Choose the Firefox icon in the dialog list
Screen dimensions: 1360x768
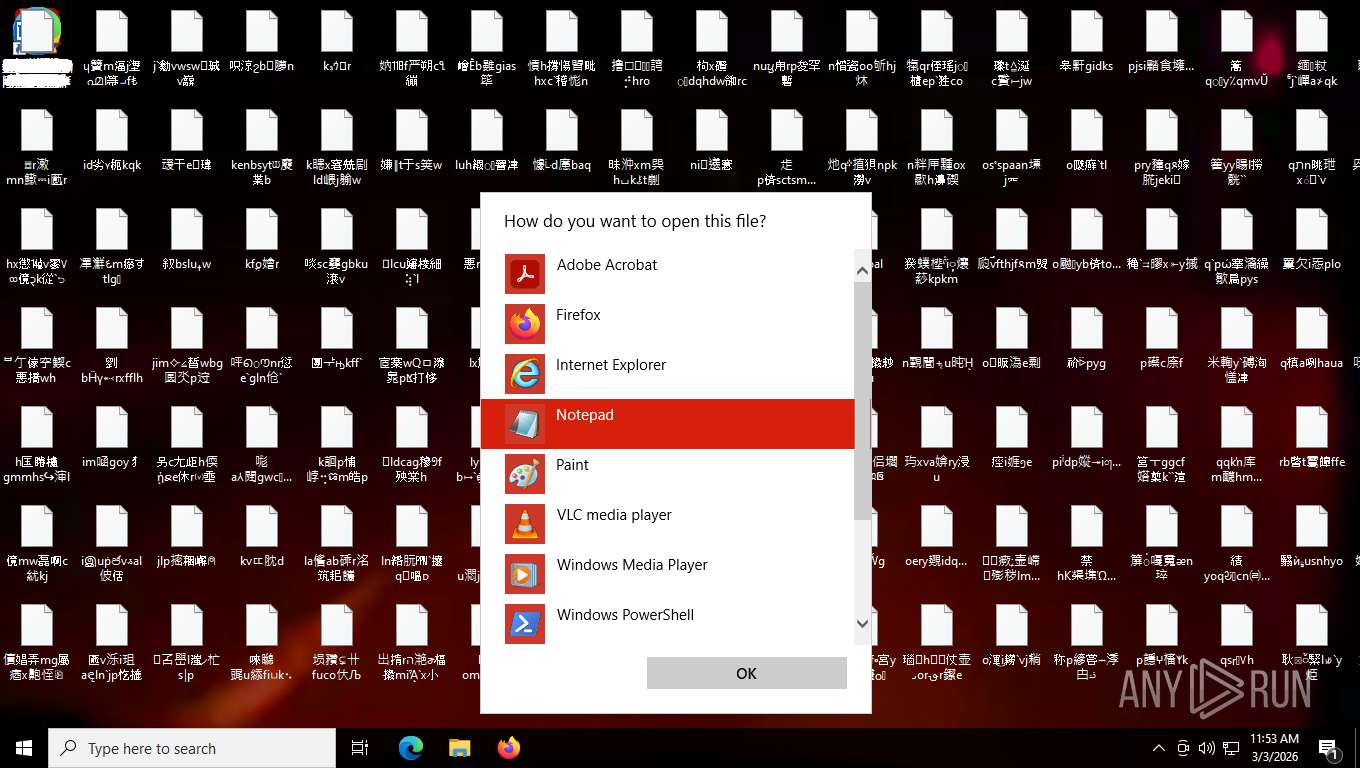point(525,323)
